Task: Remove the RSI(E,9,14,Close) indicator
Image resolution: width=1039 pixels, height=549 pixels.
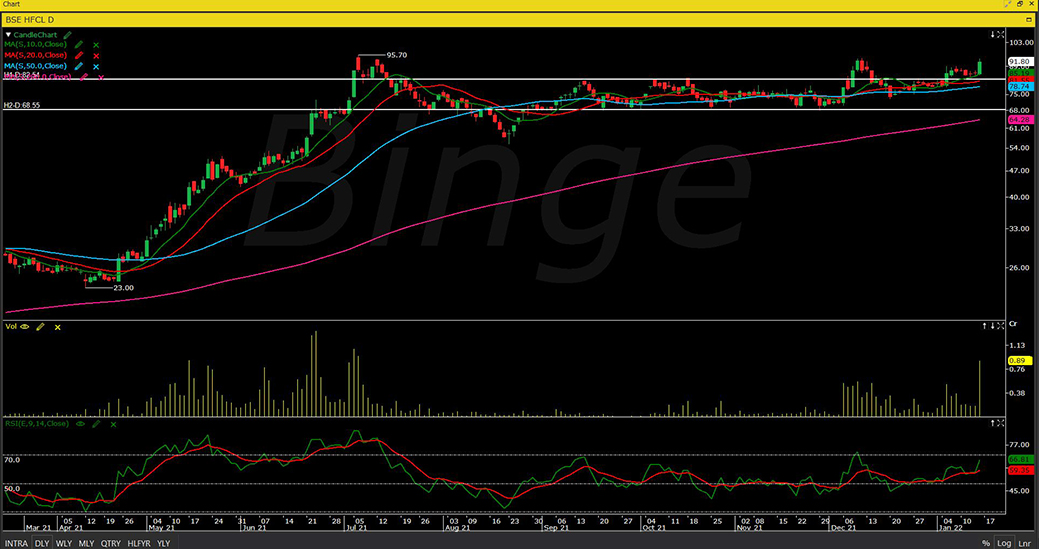Action: [x=113, y=424]
